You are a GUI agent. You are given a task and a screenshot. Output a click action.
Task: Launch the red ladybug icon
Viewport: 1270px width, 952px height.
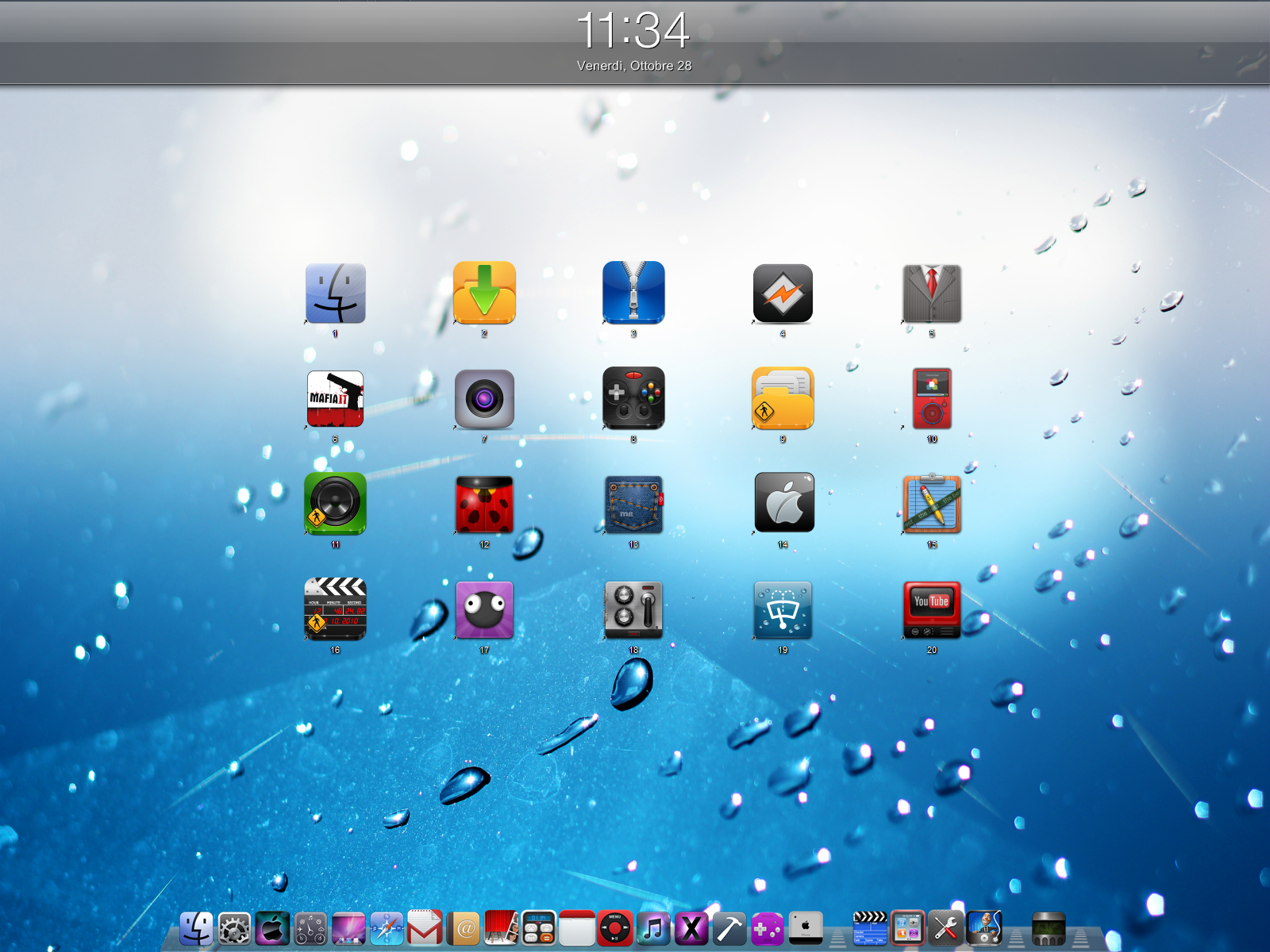pyautogui.click(x=484, y=504)
